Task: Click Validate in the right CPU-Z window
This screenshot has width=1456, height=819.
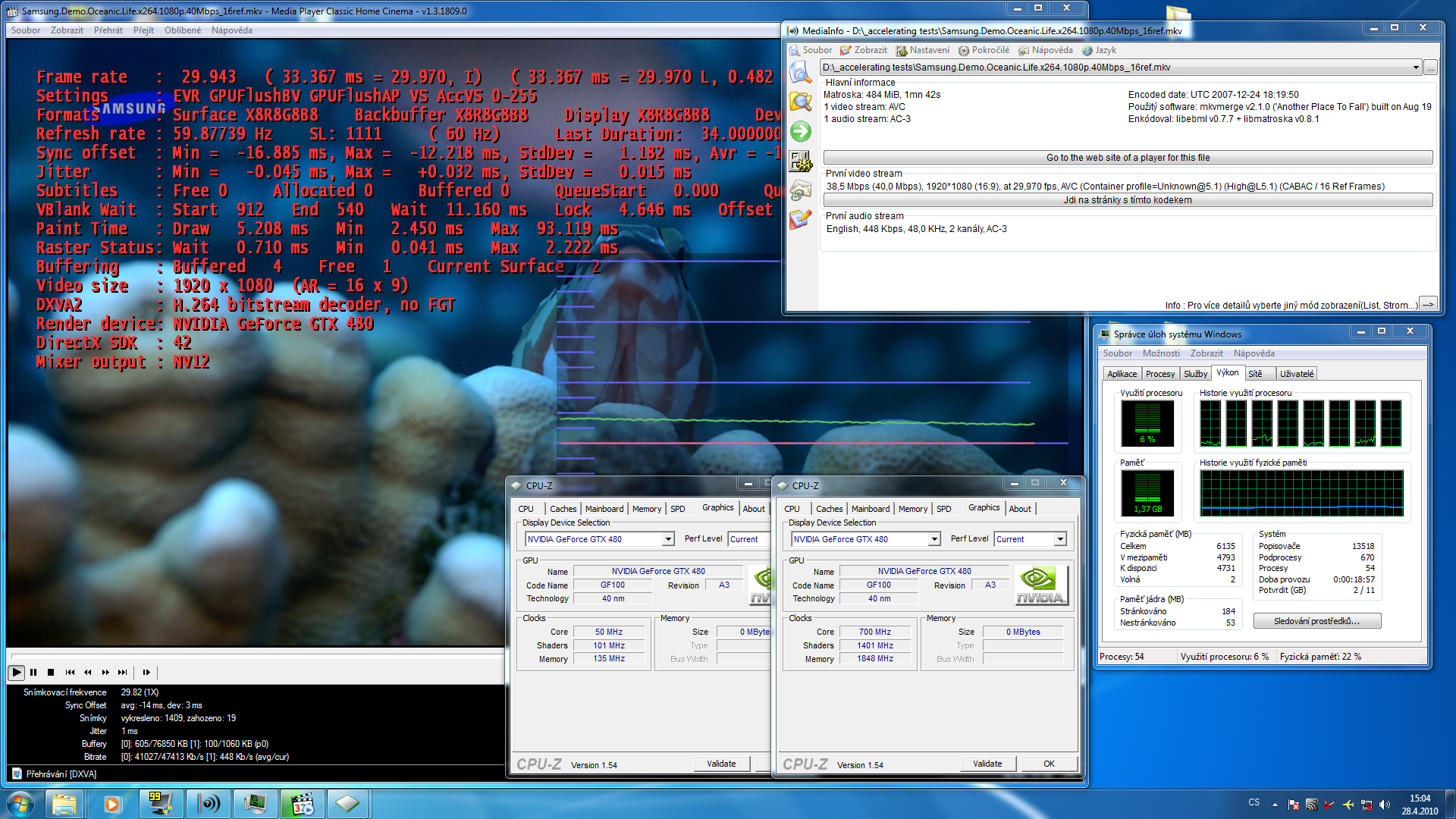Action: [987, 764]
